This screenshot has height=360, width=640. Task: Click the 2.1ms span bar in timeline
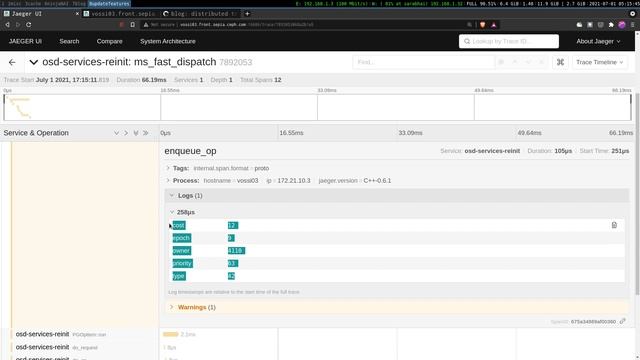[171, 334]
